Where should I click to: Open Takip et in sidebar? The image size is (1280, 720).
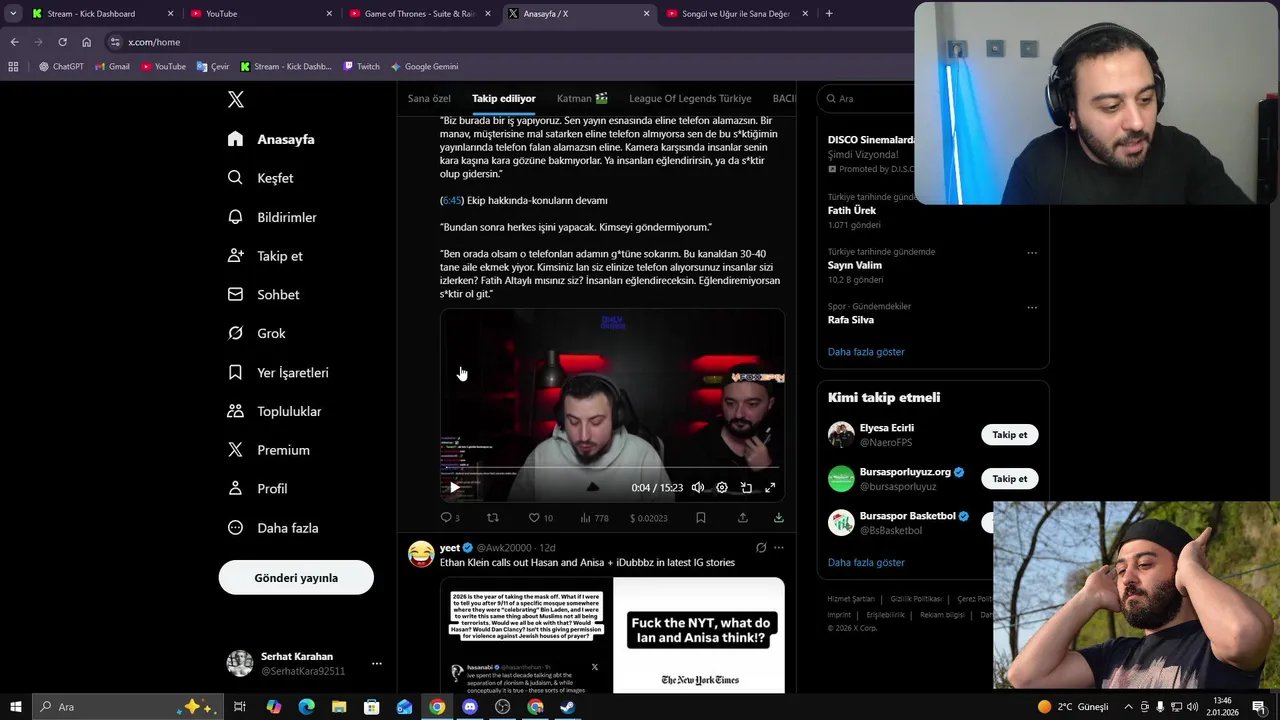(265, 256)
